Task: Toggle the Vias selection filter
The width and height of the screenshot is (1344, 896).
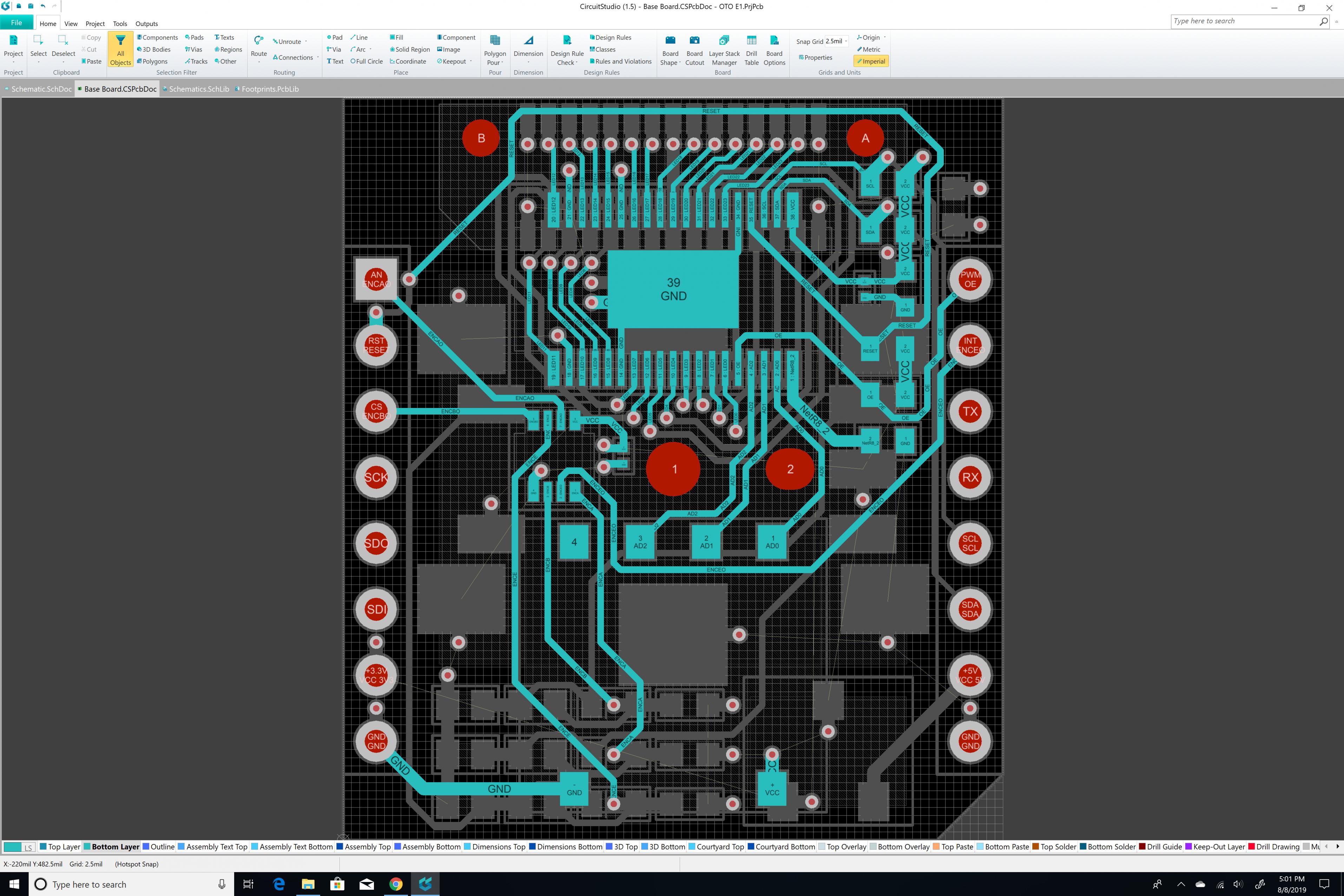Action: 193,49
